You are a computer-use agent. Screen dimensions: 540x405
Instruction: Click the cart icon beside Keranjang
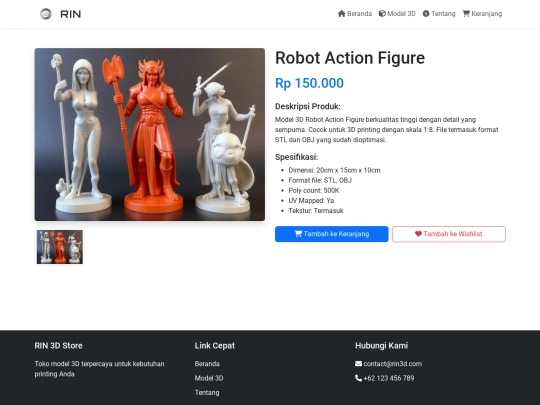tap(466, 14)
